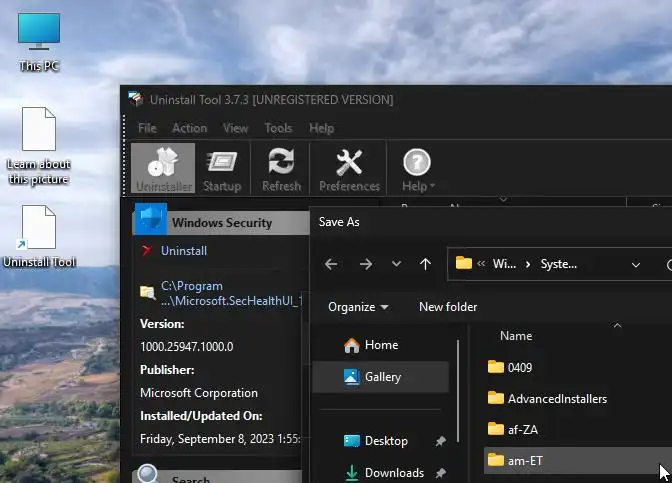Create a New folder

pyautogui.click(x=448, y=307)
